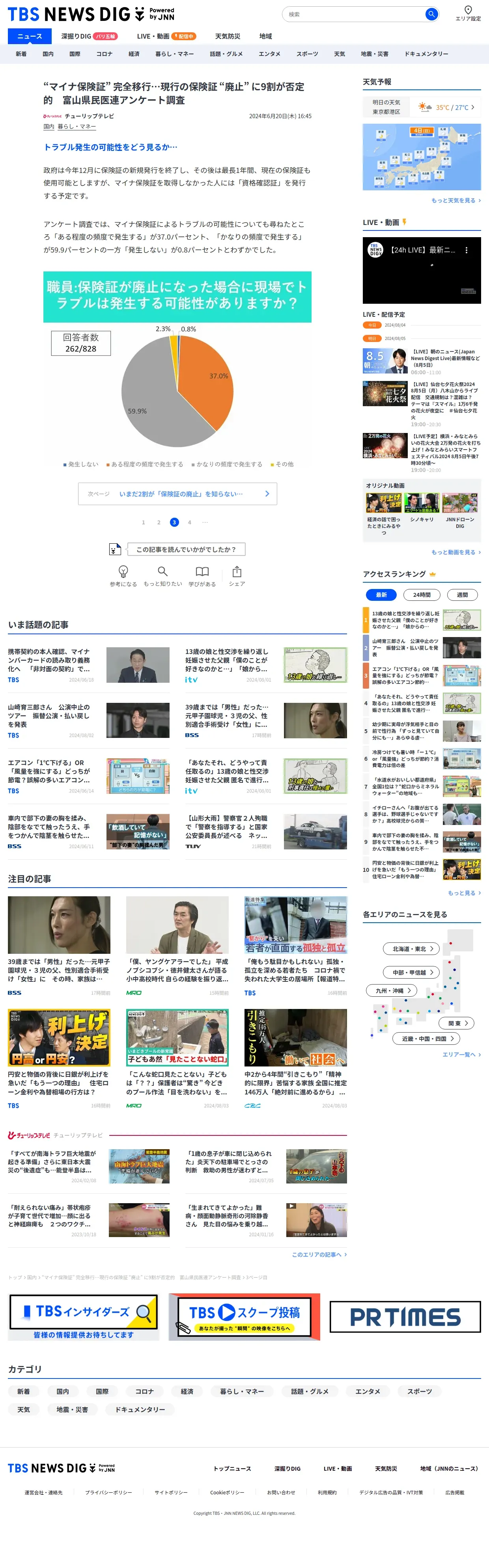Click the blue search magnifier button
Viewport: 489px width, 1568px height.
431,14
